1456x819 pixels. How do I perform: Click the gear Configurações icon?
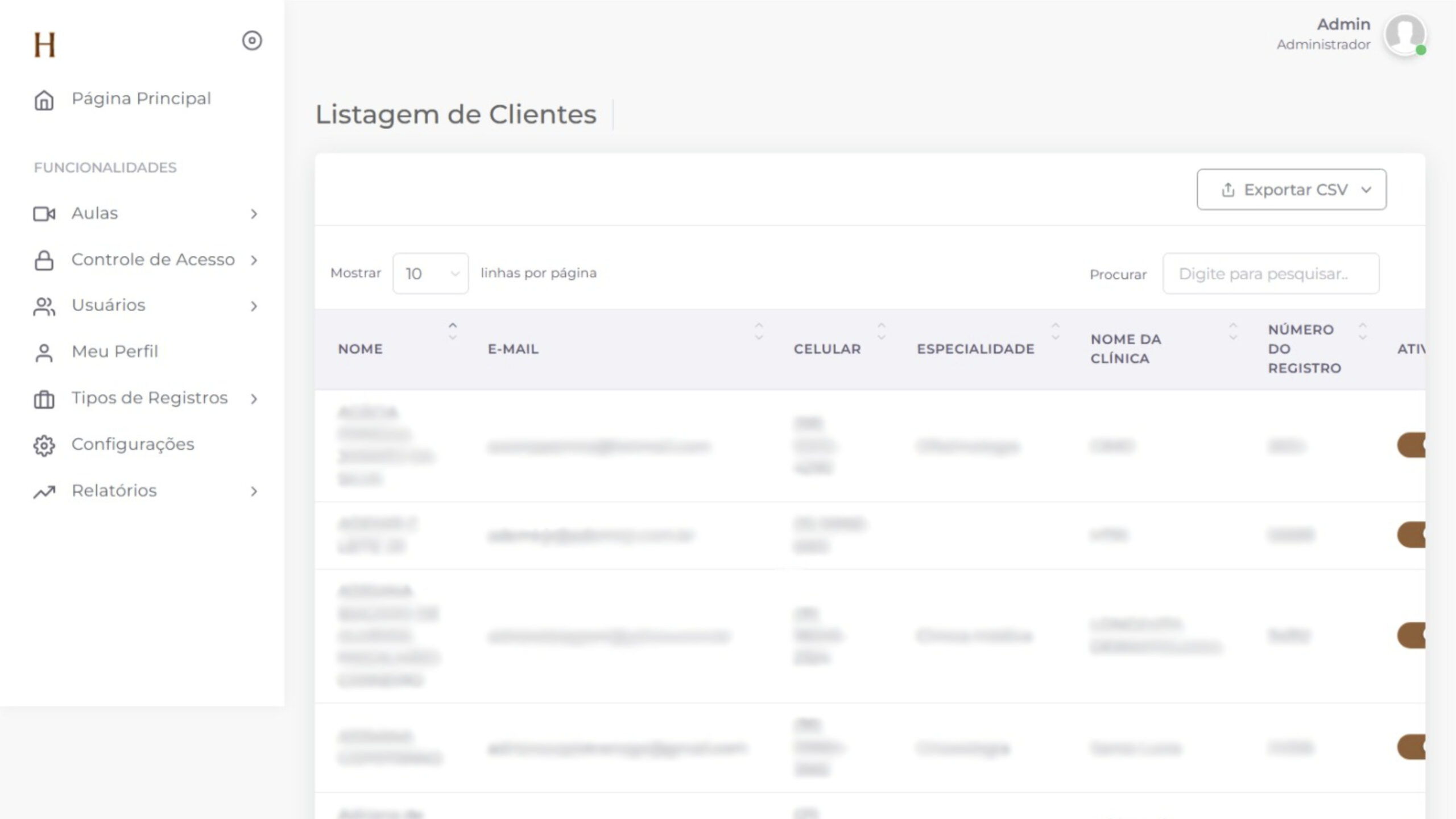(44, 445)
